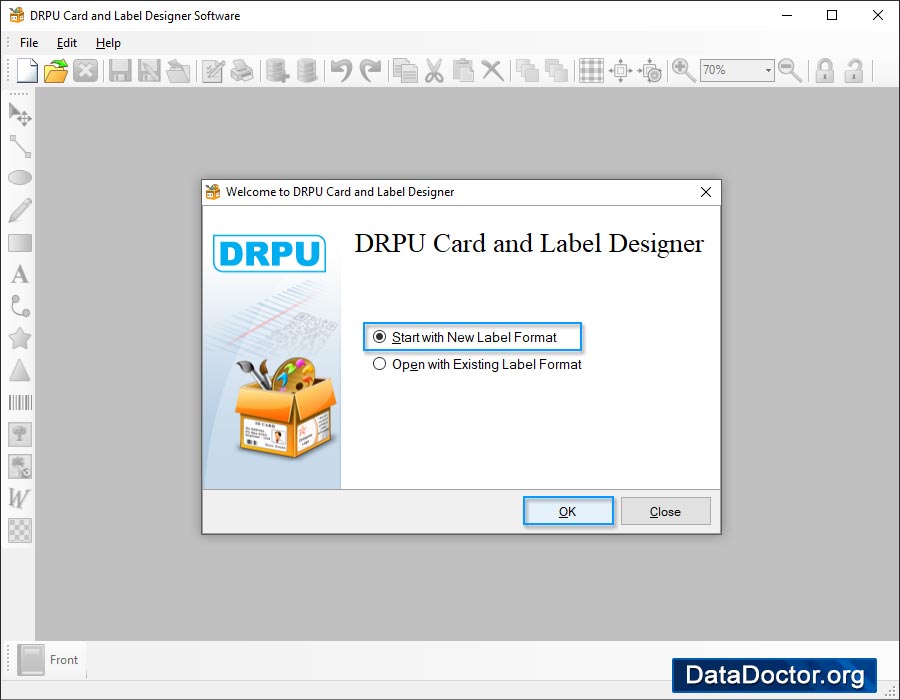Screen dimensions: 900x700
Task: Click the checkered background tool
Action: point(20,531)
